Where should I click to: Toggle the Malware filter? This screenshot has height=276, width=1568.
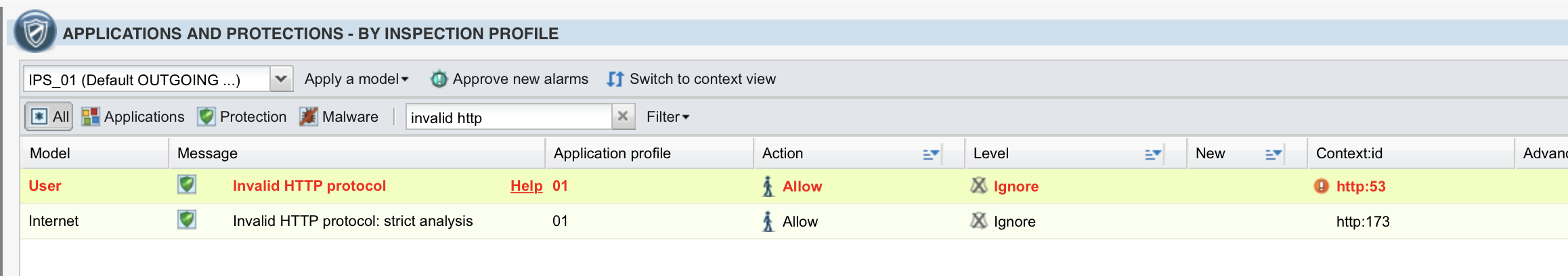(x=339, y=116)
